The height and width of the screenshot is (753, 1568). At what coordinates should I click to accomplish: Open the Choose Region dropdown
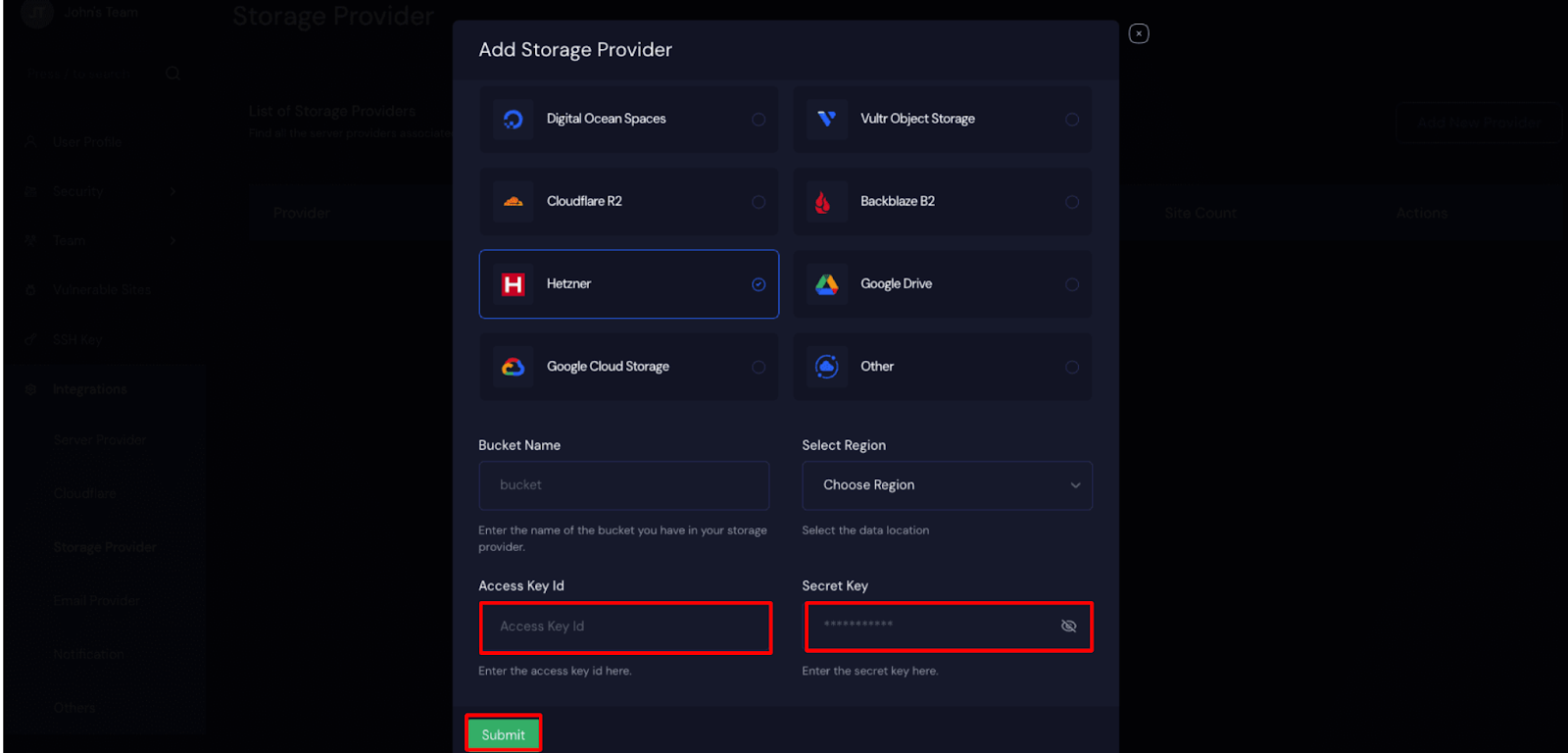[x=947, y=485]
